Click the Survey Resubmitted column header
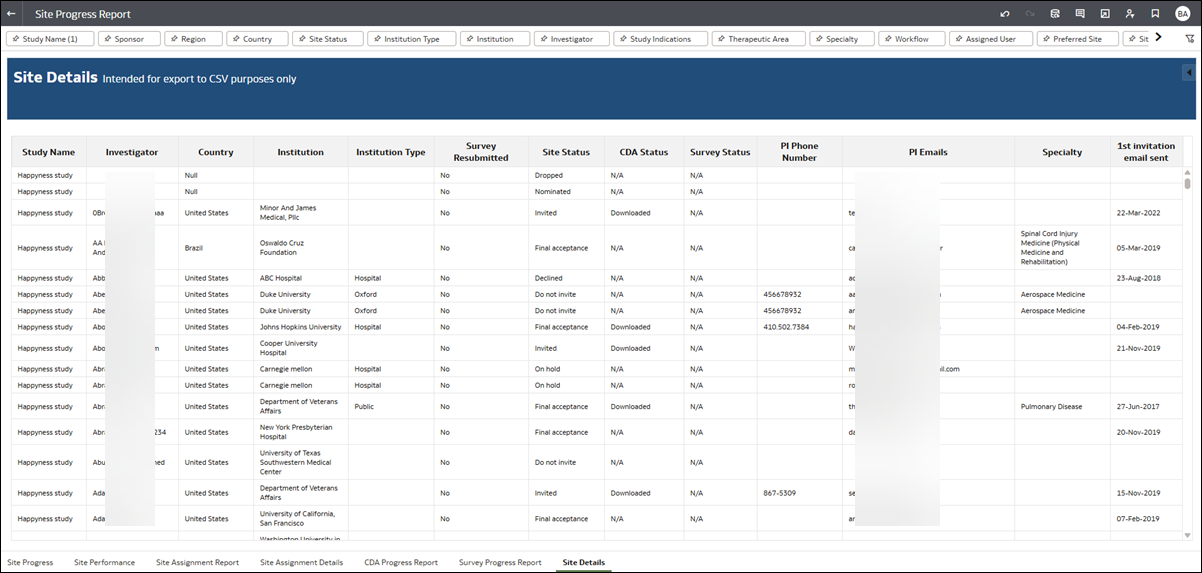Screen dimensions: 1202x573 click(481, 152)
